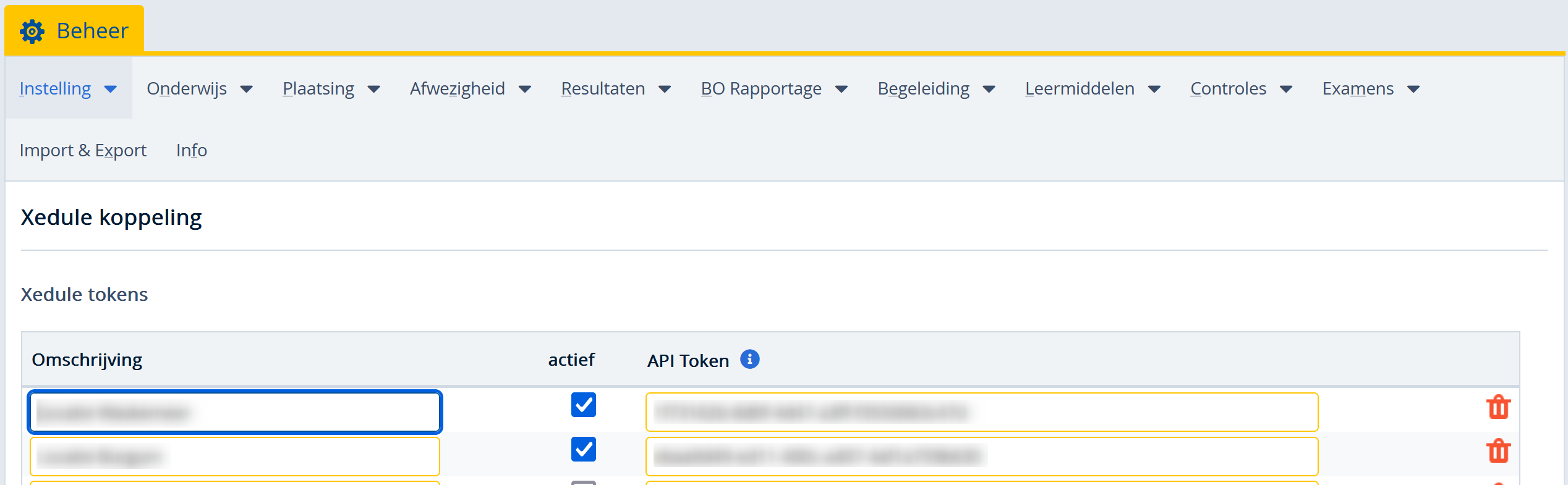Uncheck the actief checkbox in first row
Screen dimensions: 1568x485
point(583,405)
